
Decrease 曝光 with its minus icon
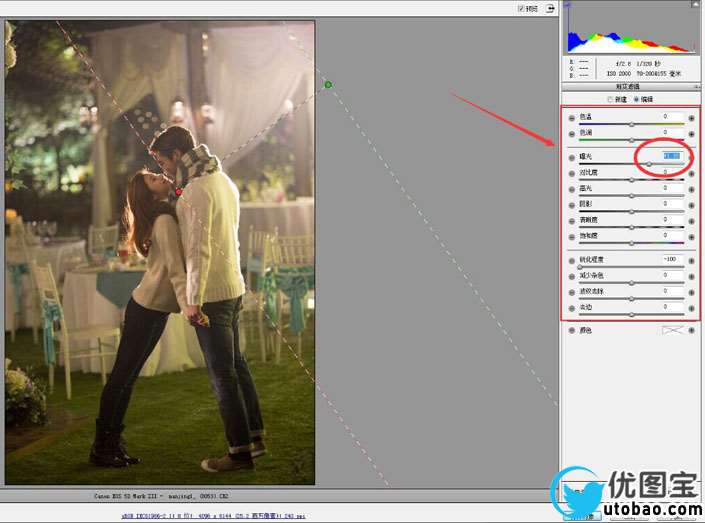click(x=571, y=157)
